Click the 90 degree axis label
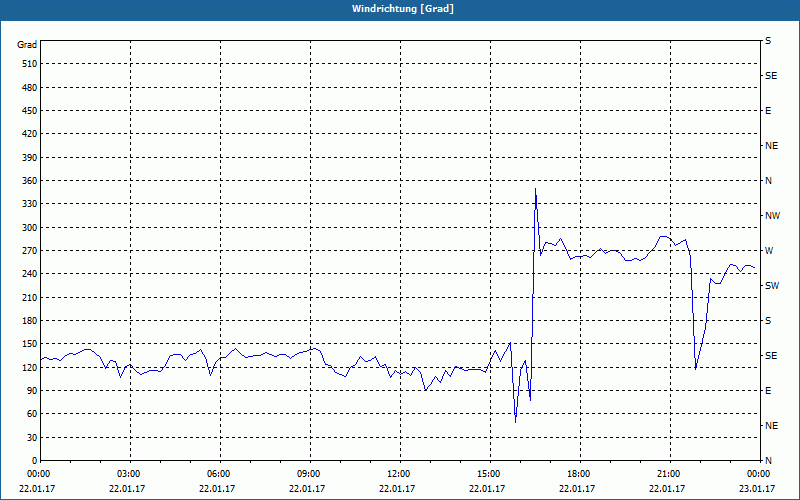 tap(32, 391)
